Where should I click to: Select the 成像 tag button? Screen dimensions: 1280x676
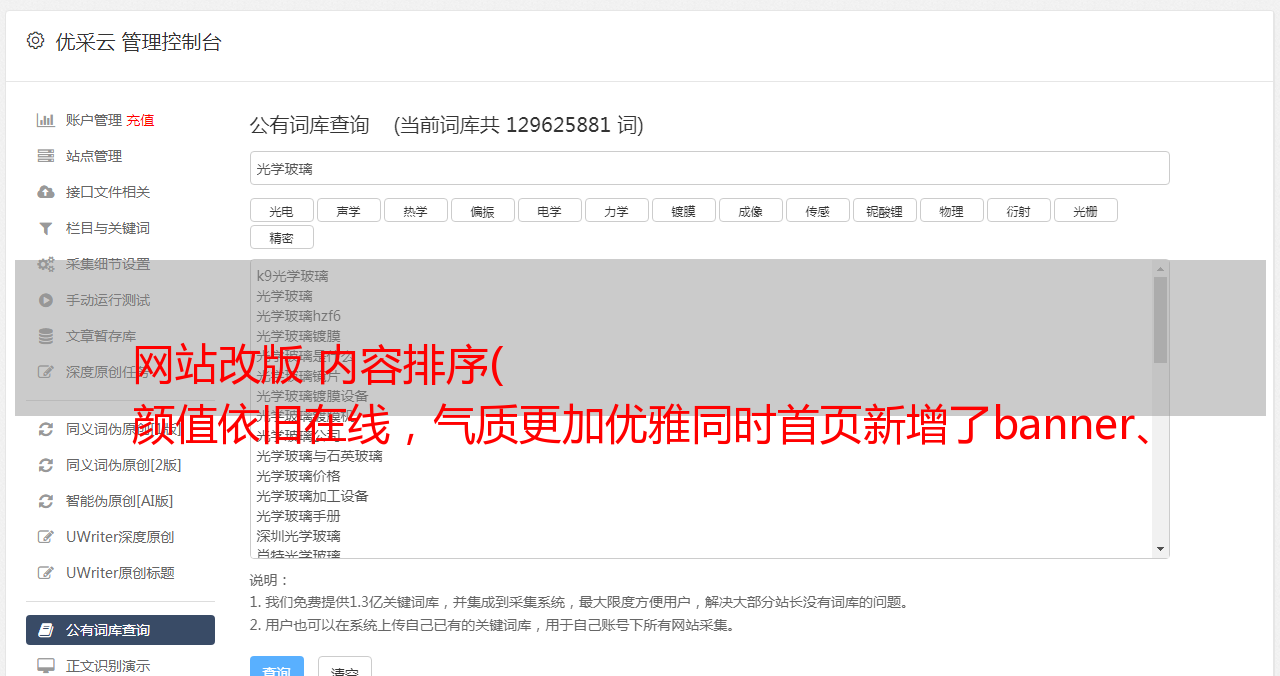(751, 211)
